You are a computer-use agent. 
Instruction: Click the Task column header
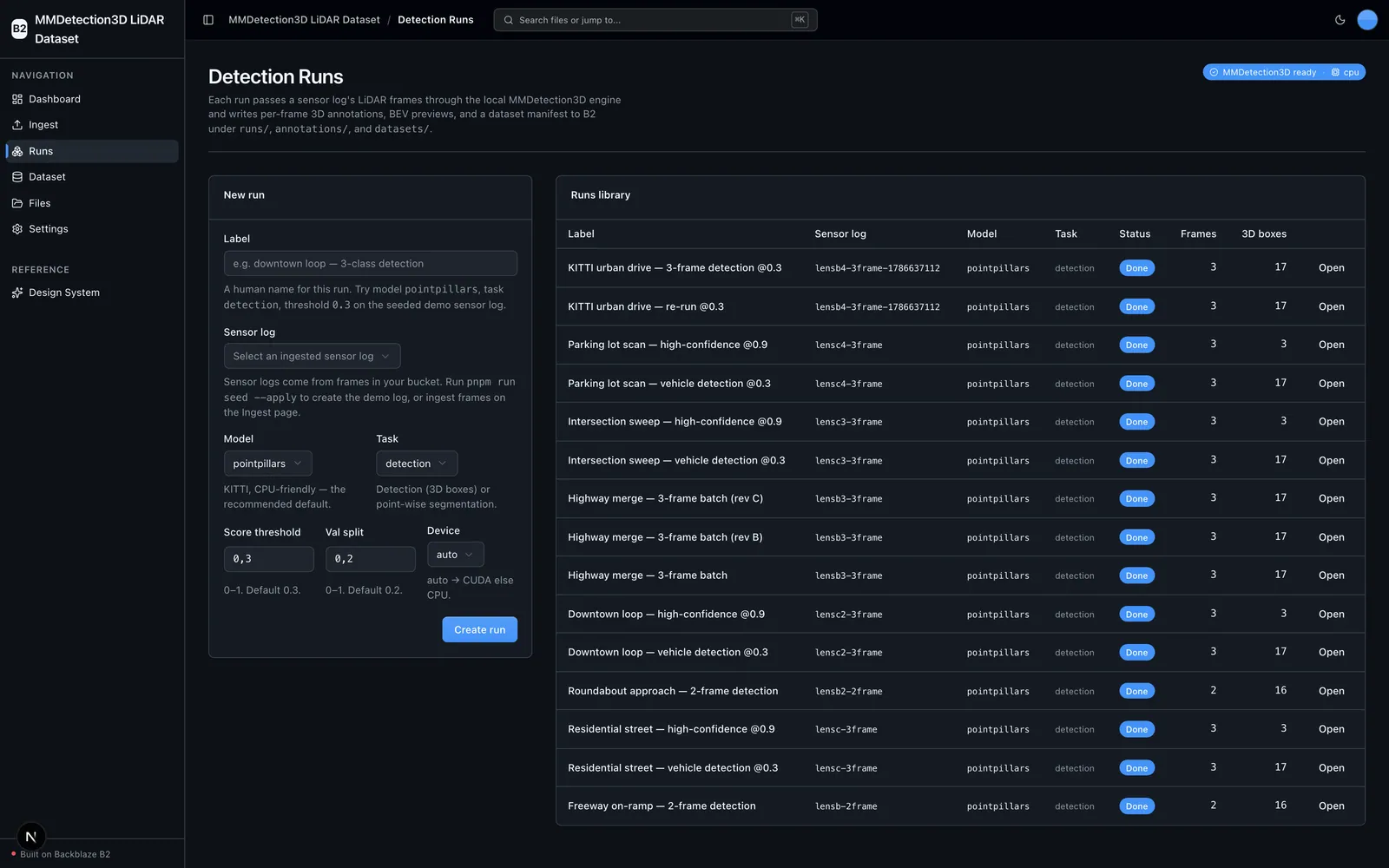point(1066,234)
